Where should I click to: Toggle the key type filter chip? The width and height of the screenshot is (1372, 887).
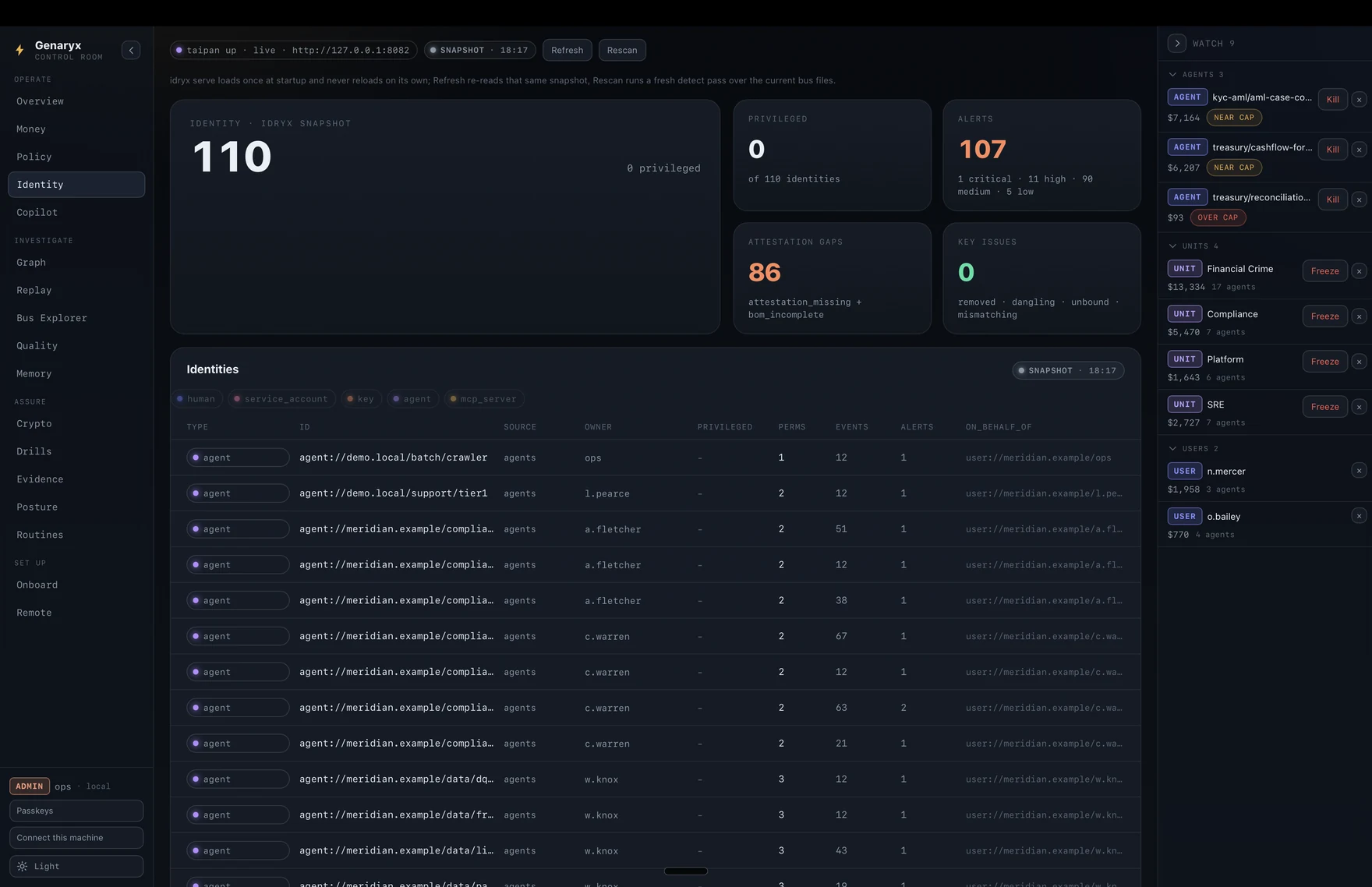point(361,399)
